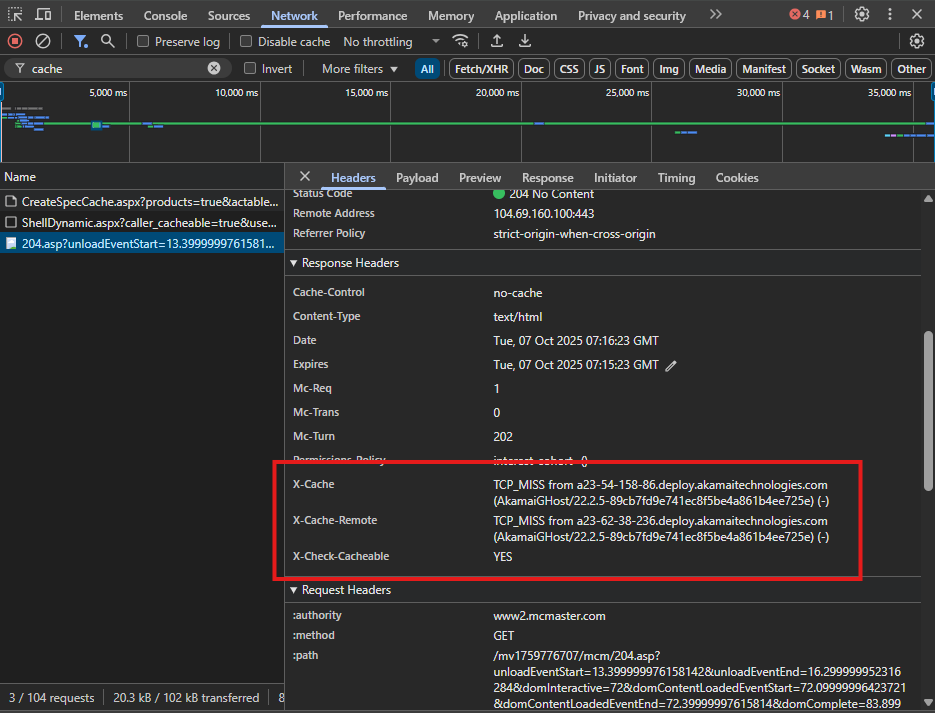The height and width of the screenshot is (713, 935).
Task: Import a HAR file
Action: 495,41
